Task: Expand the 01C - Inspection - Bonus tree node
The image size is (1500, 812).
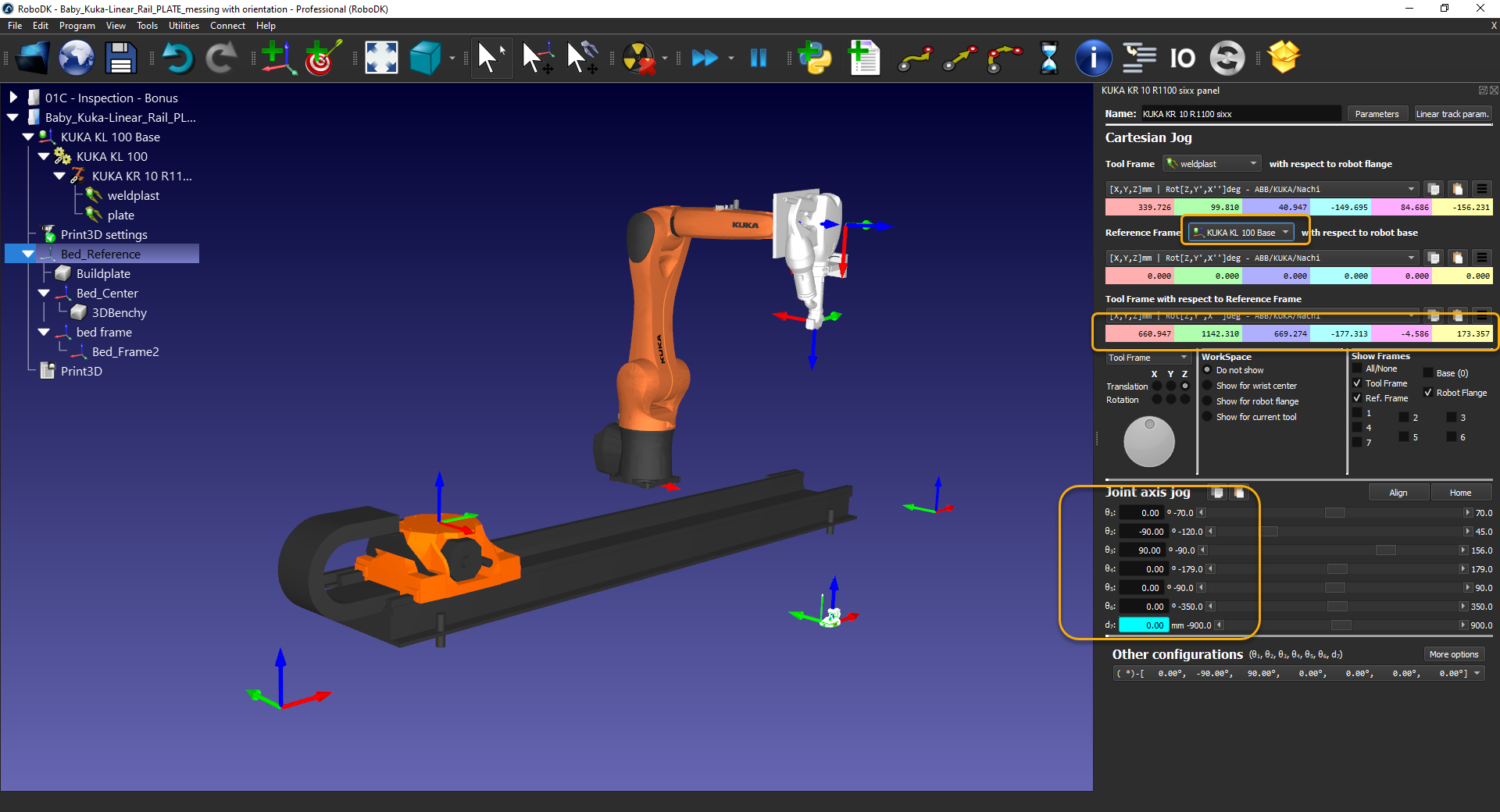Action: (x=13, y=98)
